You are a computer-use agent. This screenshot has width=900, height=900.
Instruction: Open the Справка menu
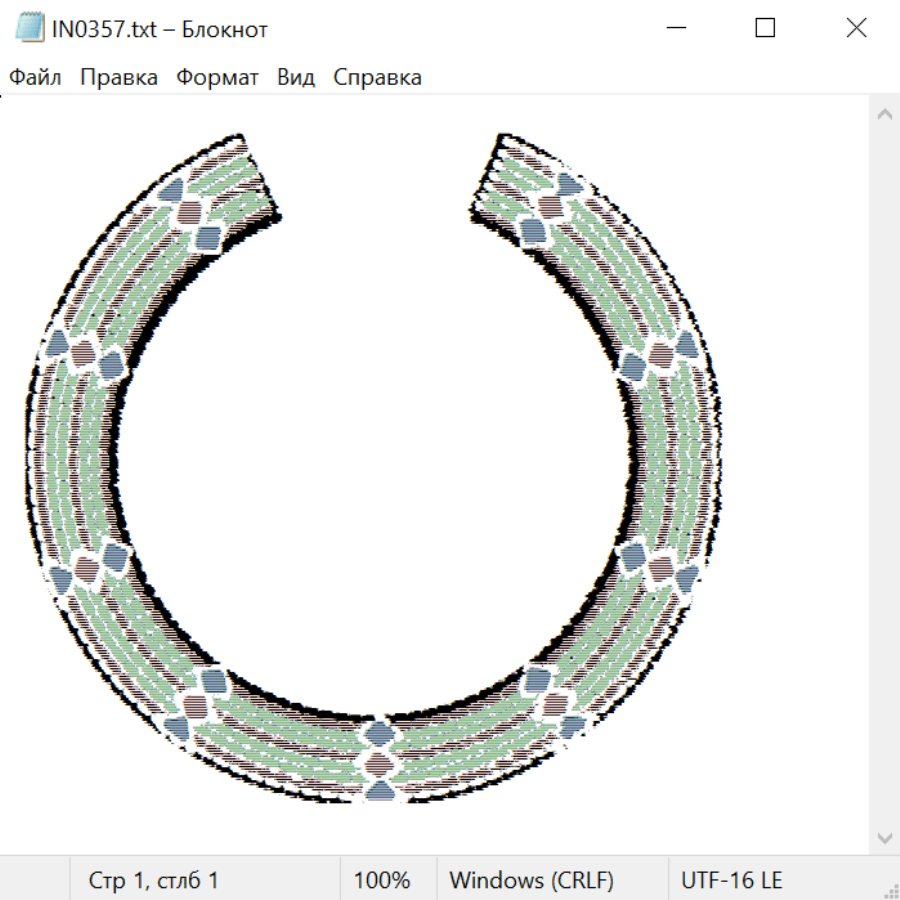(x=377, y=78)
